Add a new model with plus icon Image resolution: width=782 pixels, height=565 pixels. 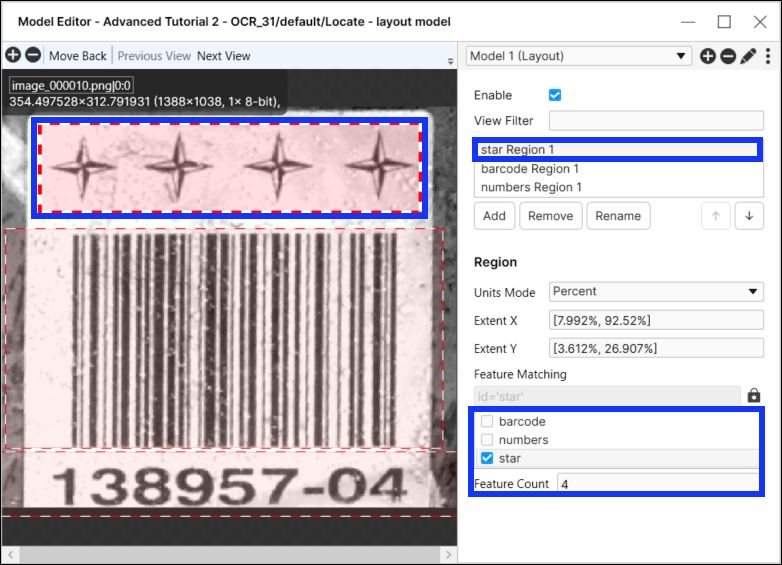(708, 56)
